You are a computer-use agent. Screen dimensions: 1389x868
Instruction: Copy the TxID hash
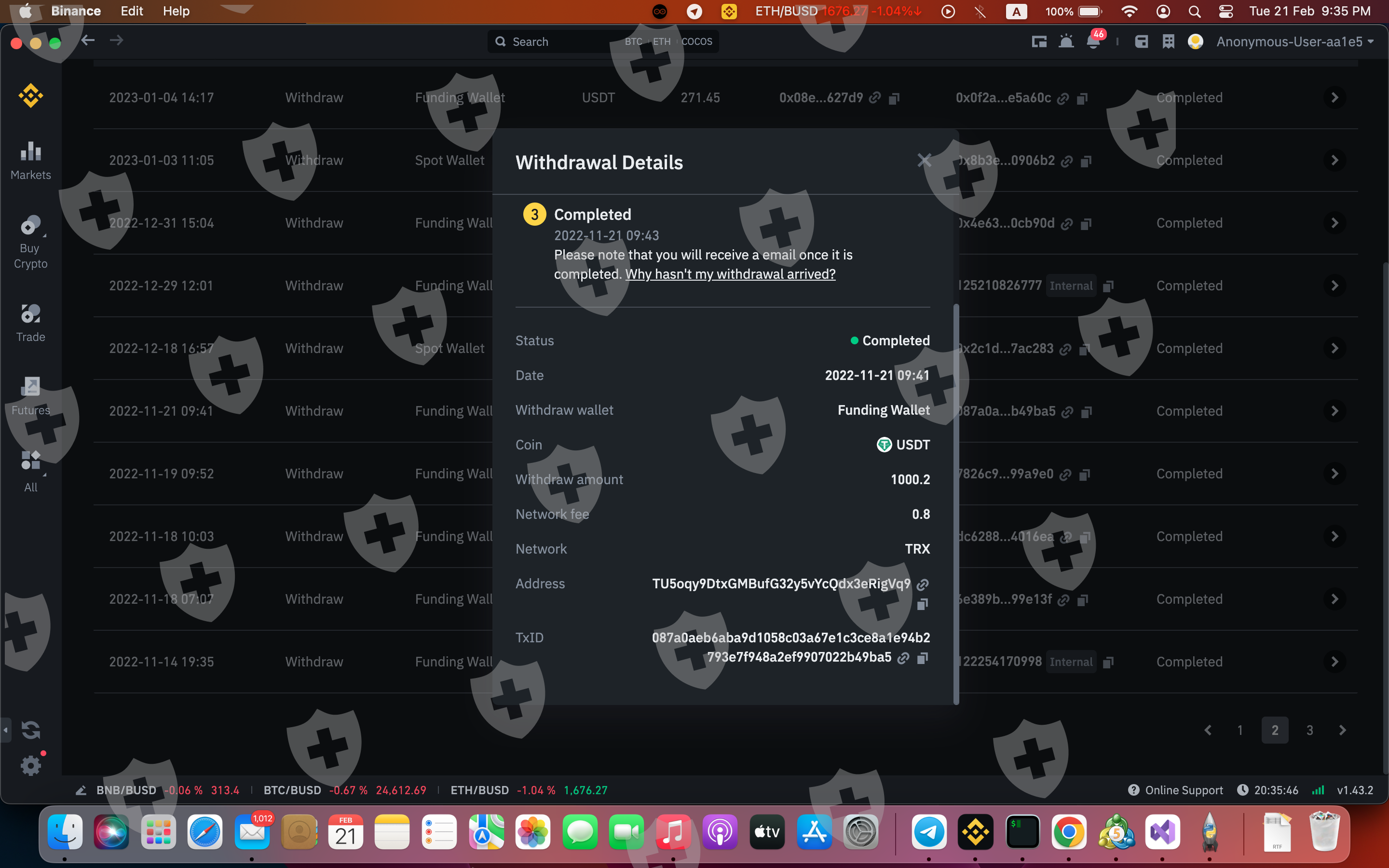pos(922,658)
